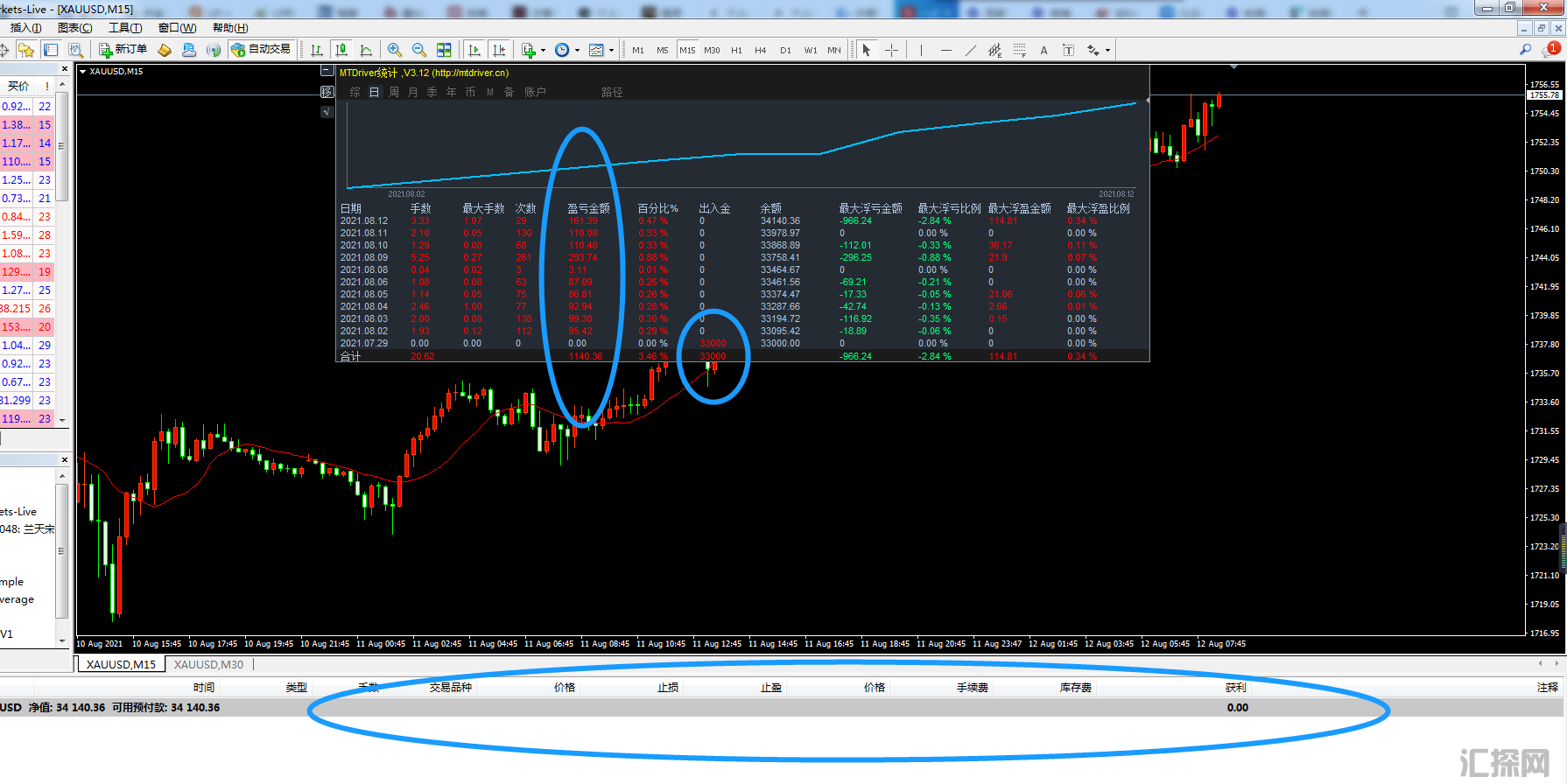Select the M15 timeframe
The width and height of the screenshot is (1567, 784).
[687, 50]
